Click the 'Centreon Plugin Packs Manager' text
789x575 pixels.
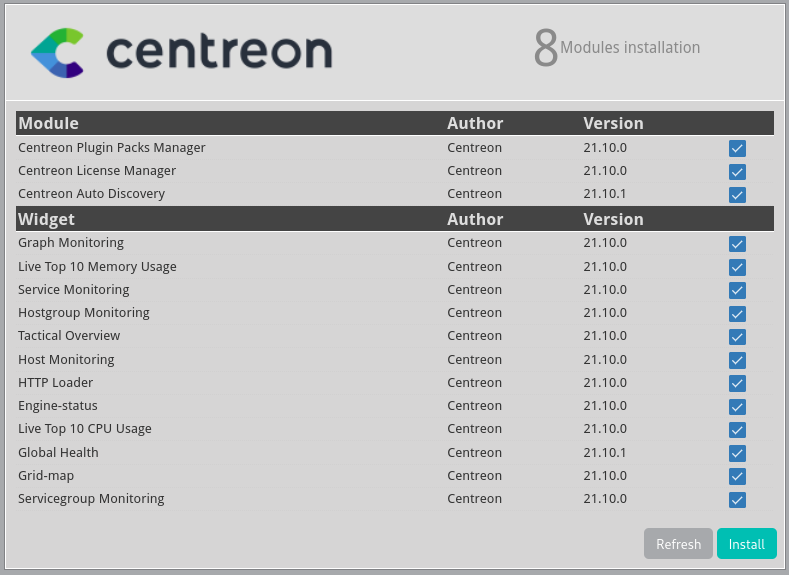coord(112,147)
